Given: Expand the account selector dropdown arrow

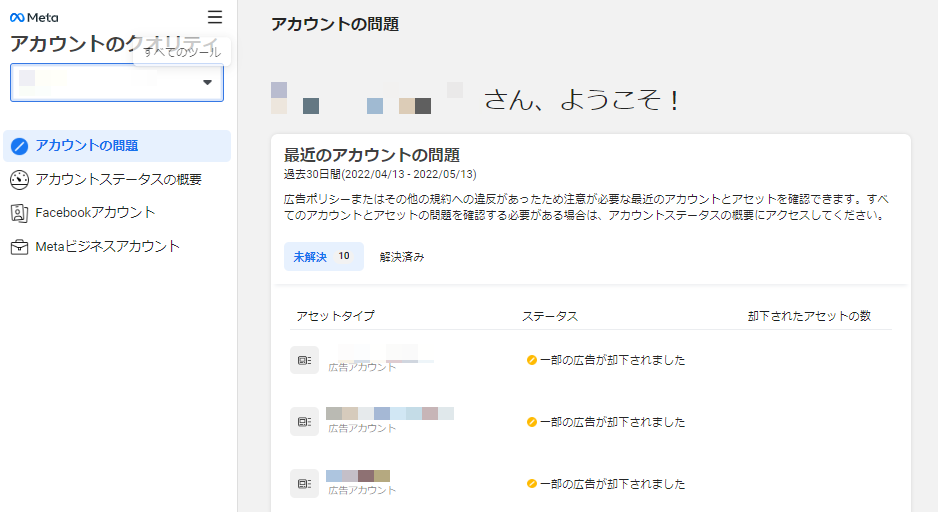Looking at the screenshot, I should [x=208, y=83].
